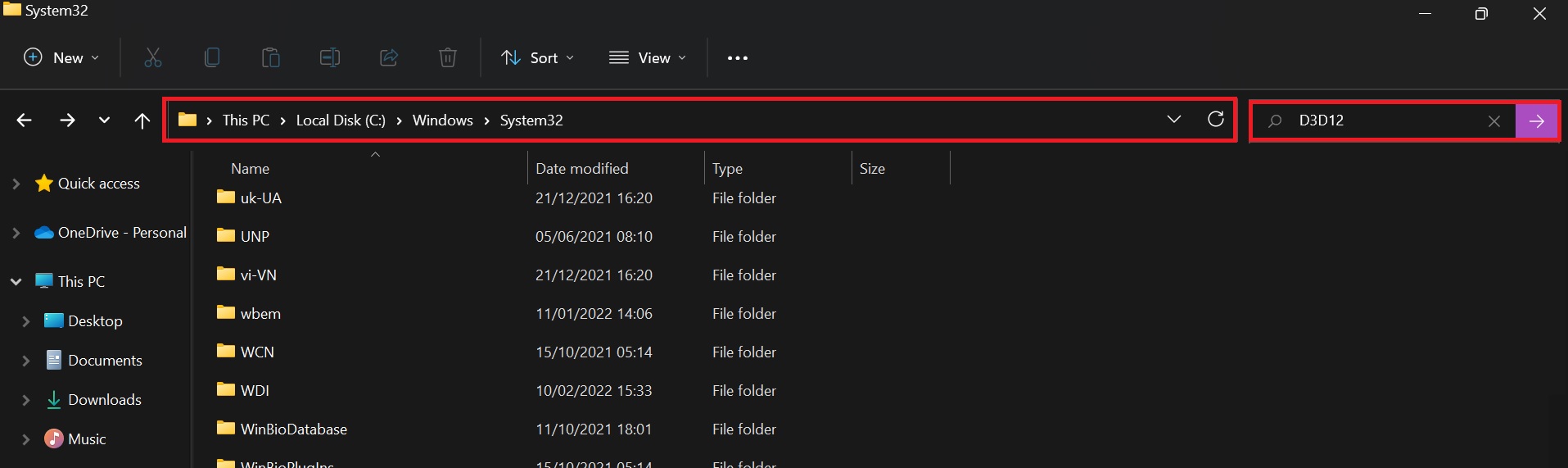The image size is (1568, 468).
Task: Open the New item dropdown
Action: coord(61,57)
